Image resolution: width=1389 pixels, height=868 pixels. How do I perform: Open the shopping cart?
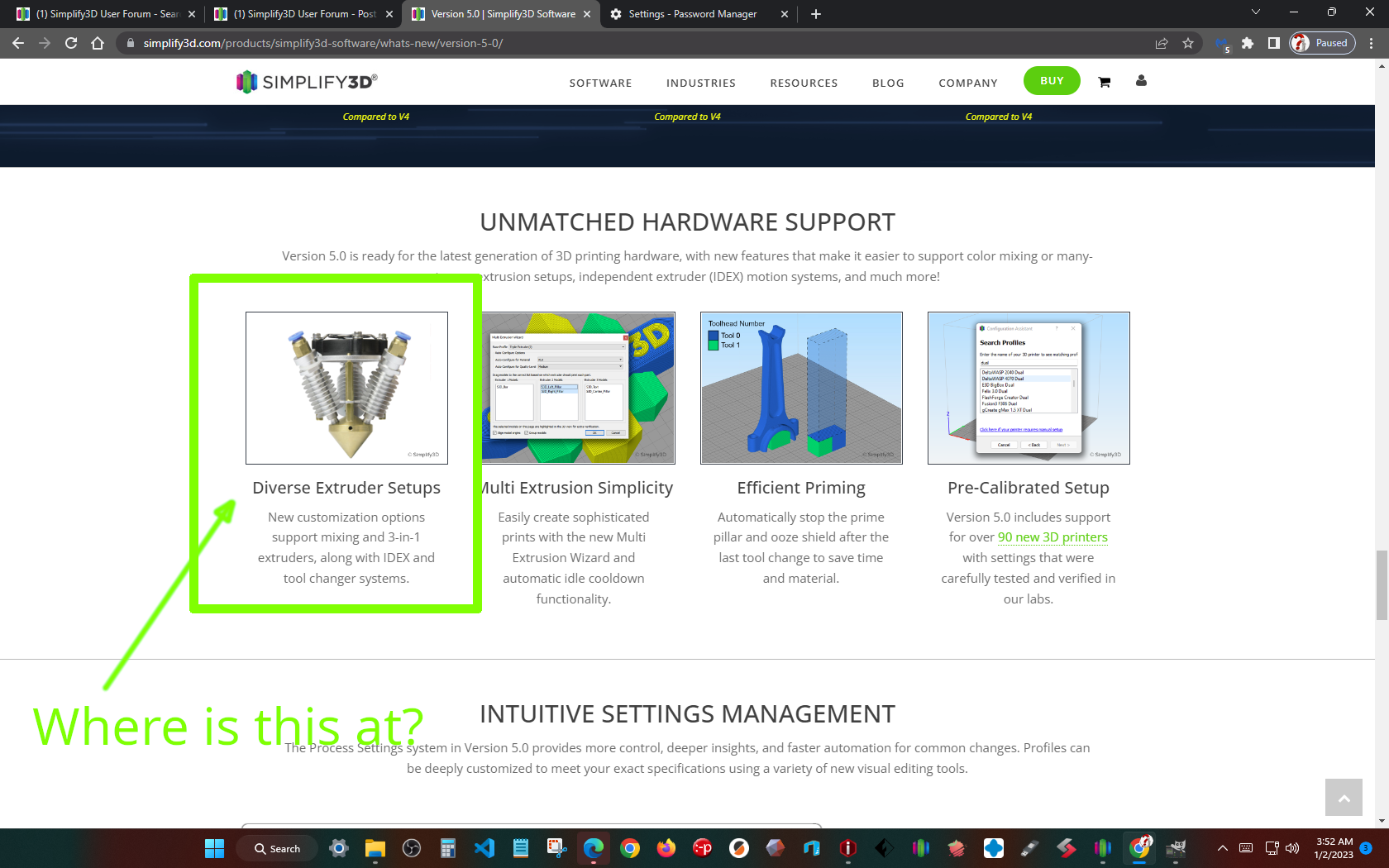point(1104,82)
